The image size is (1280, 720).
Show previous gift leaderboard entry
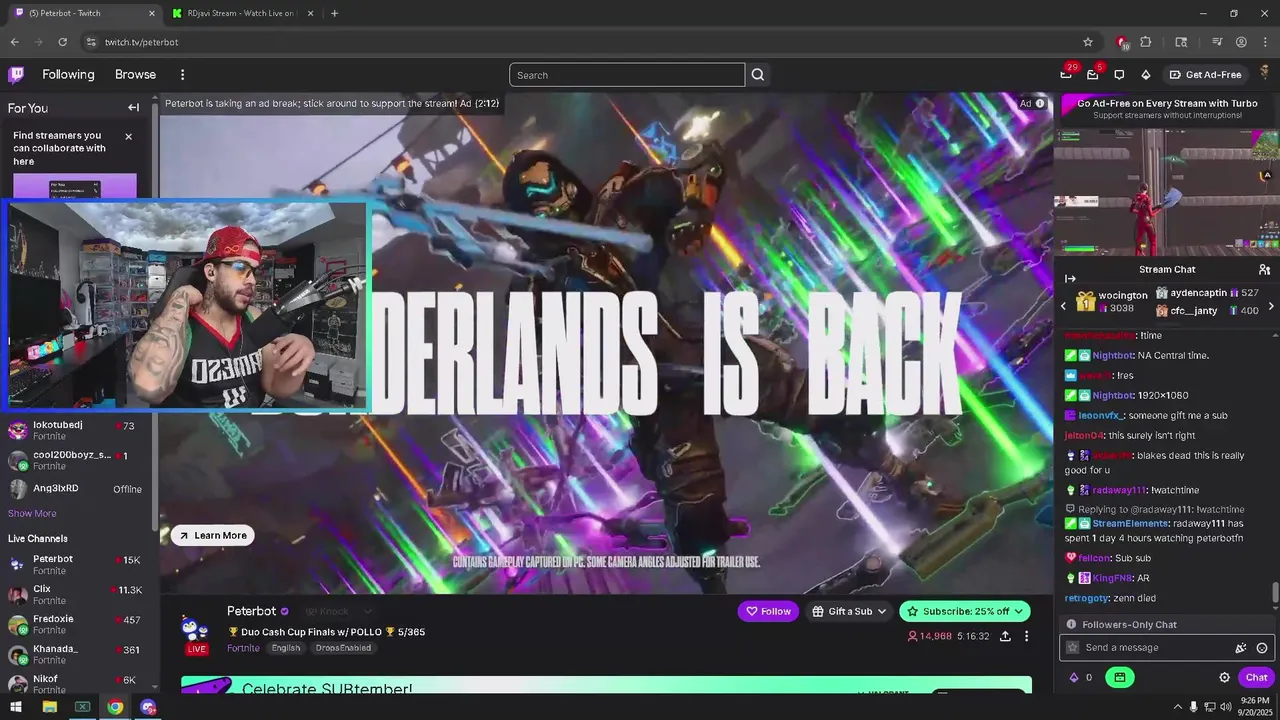click(x=1063, y=306)
